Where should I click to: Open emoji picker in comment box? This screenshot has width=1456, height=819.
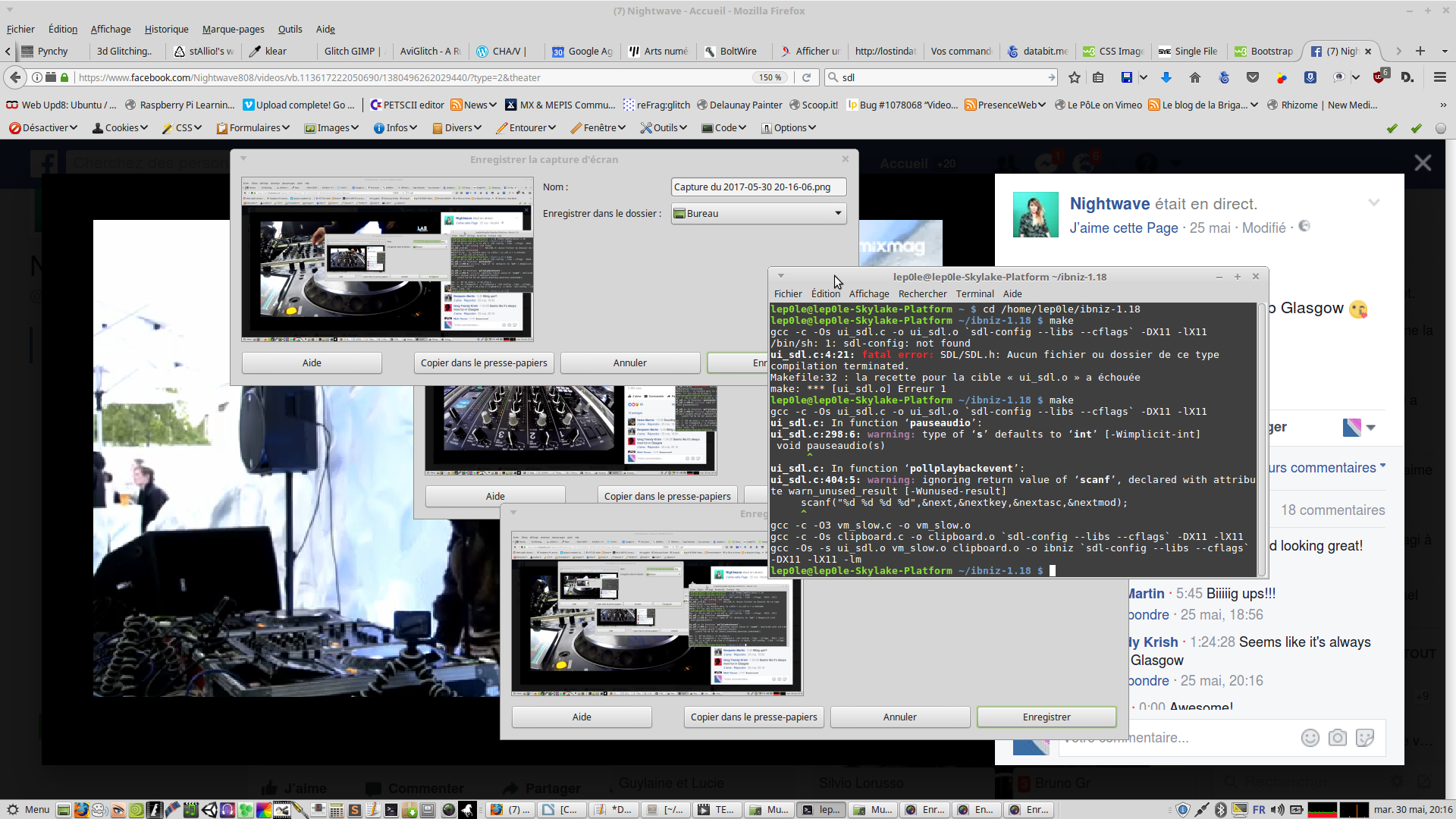tap(1310, 738)
